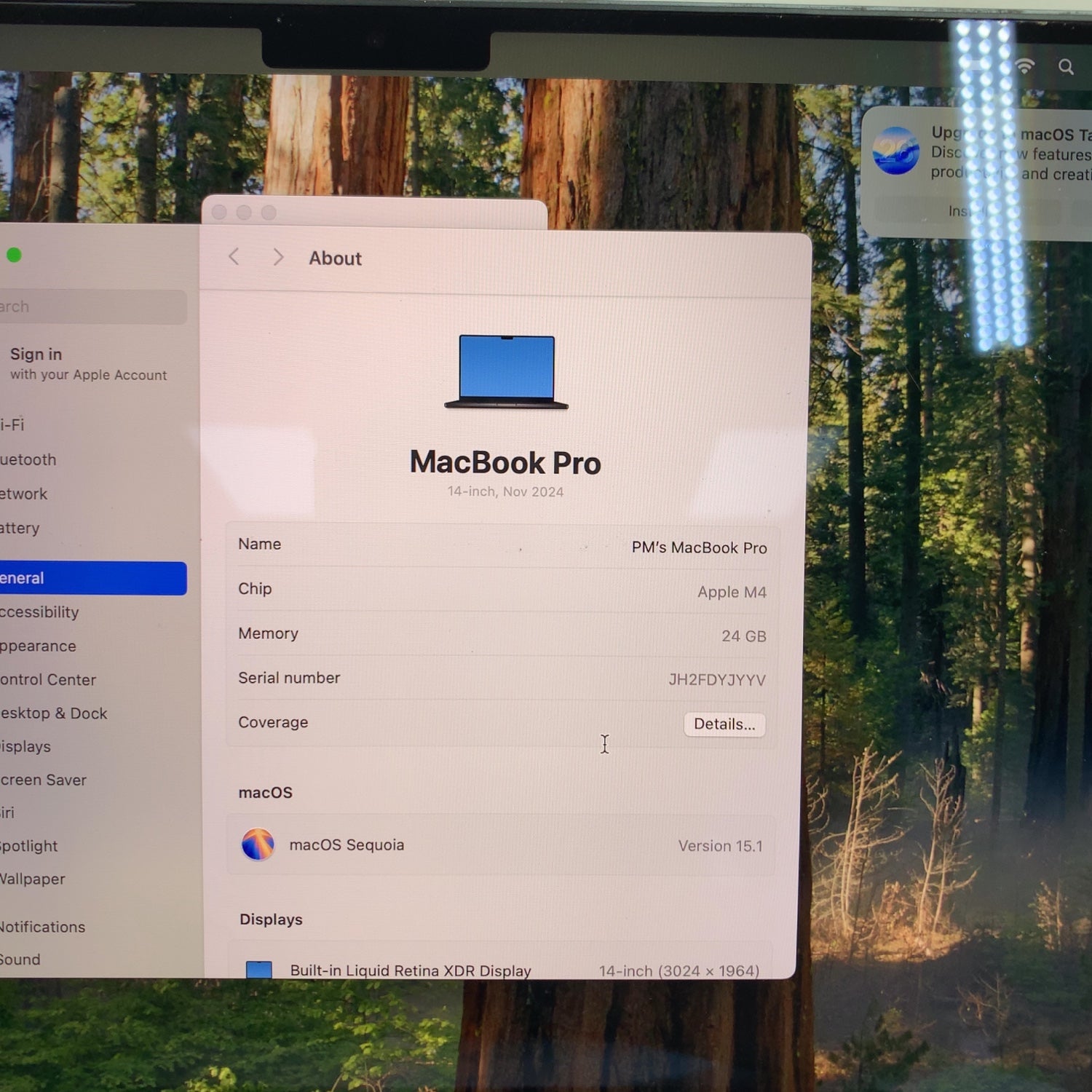Viewport: 1092px width, 1092px height.
Task: Click the 24 GB memory value
Action: 744,636
